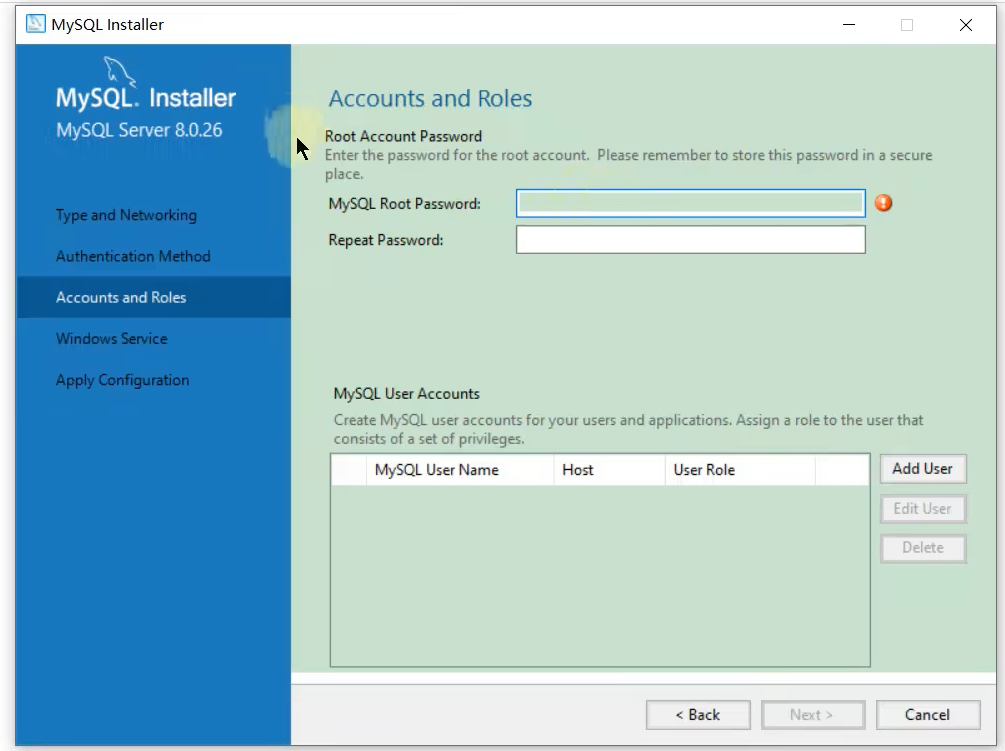Open the Authentication Method step
The image size is (1005, 751).
(133, 256)
